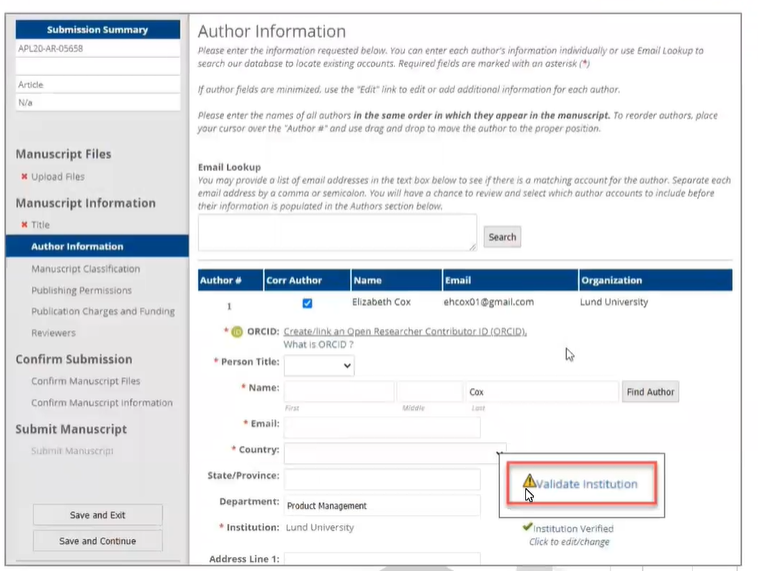Click the red X next to Title
758x571 pixels.
[24, 224]
